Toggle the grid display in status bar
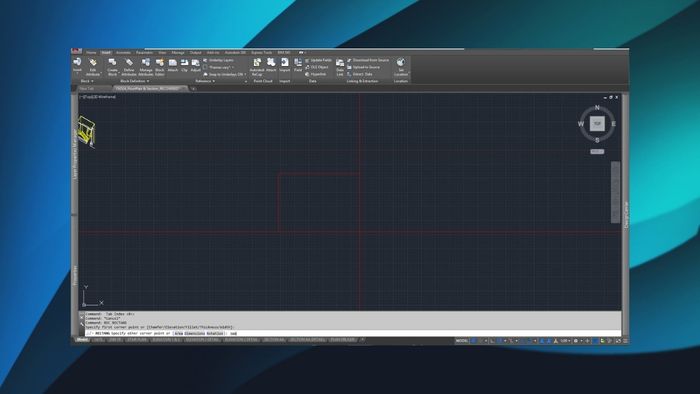The width and height of the screenshot is (700, 394). click(x=474, y=341)
